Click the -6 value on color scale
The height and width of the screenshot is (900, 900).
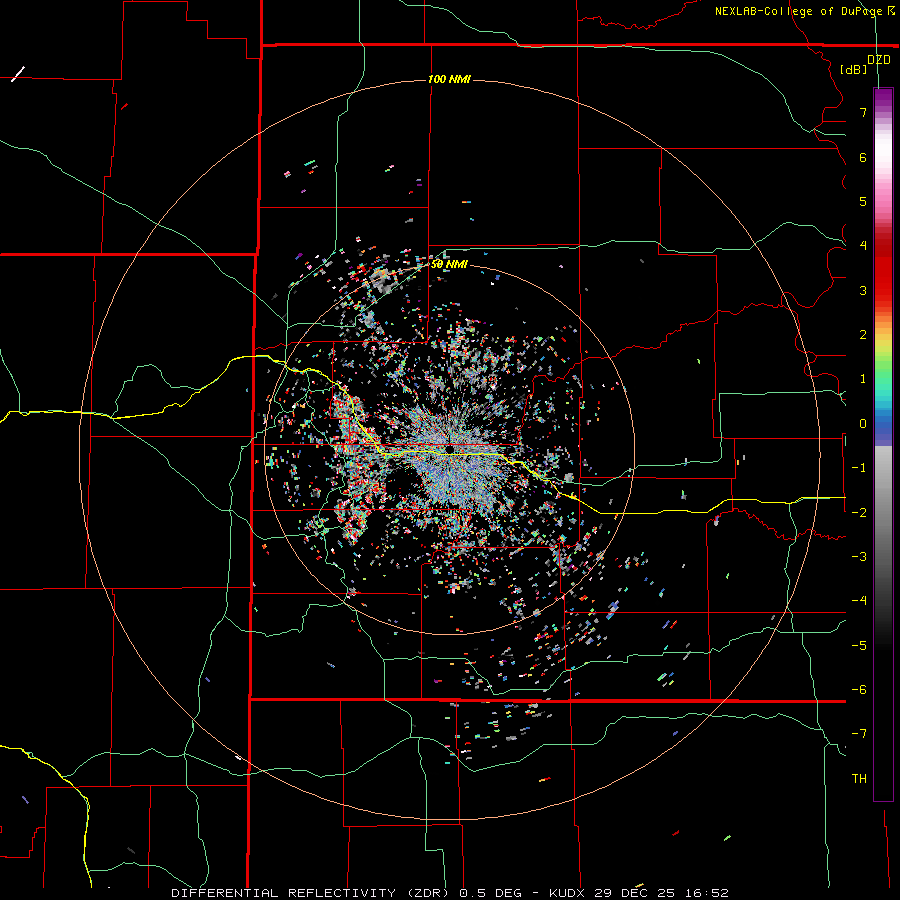859,690
